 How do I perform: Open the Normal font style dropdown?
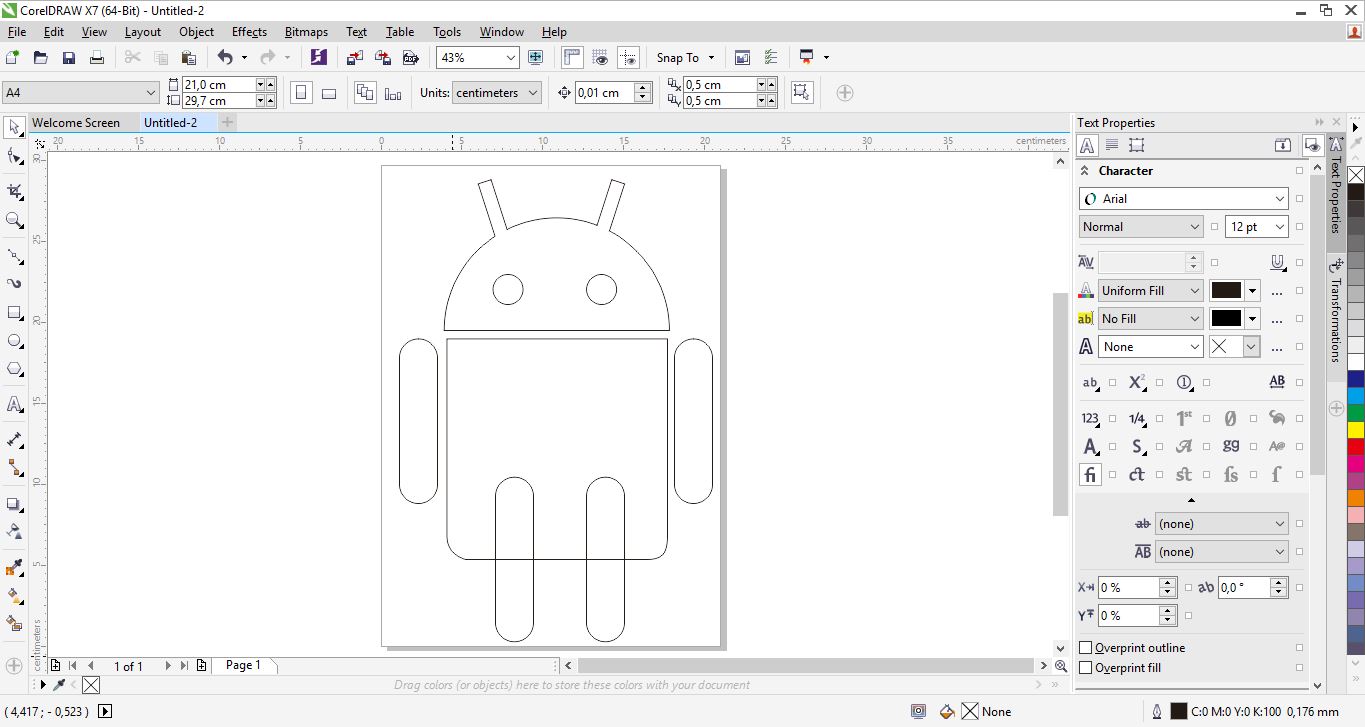click(1194, 227)
